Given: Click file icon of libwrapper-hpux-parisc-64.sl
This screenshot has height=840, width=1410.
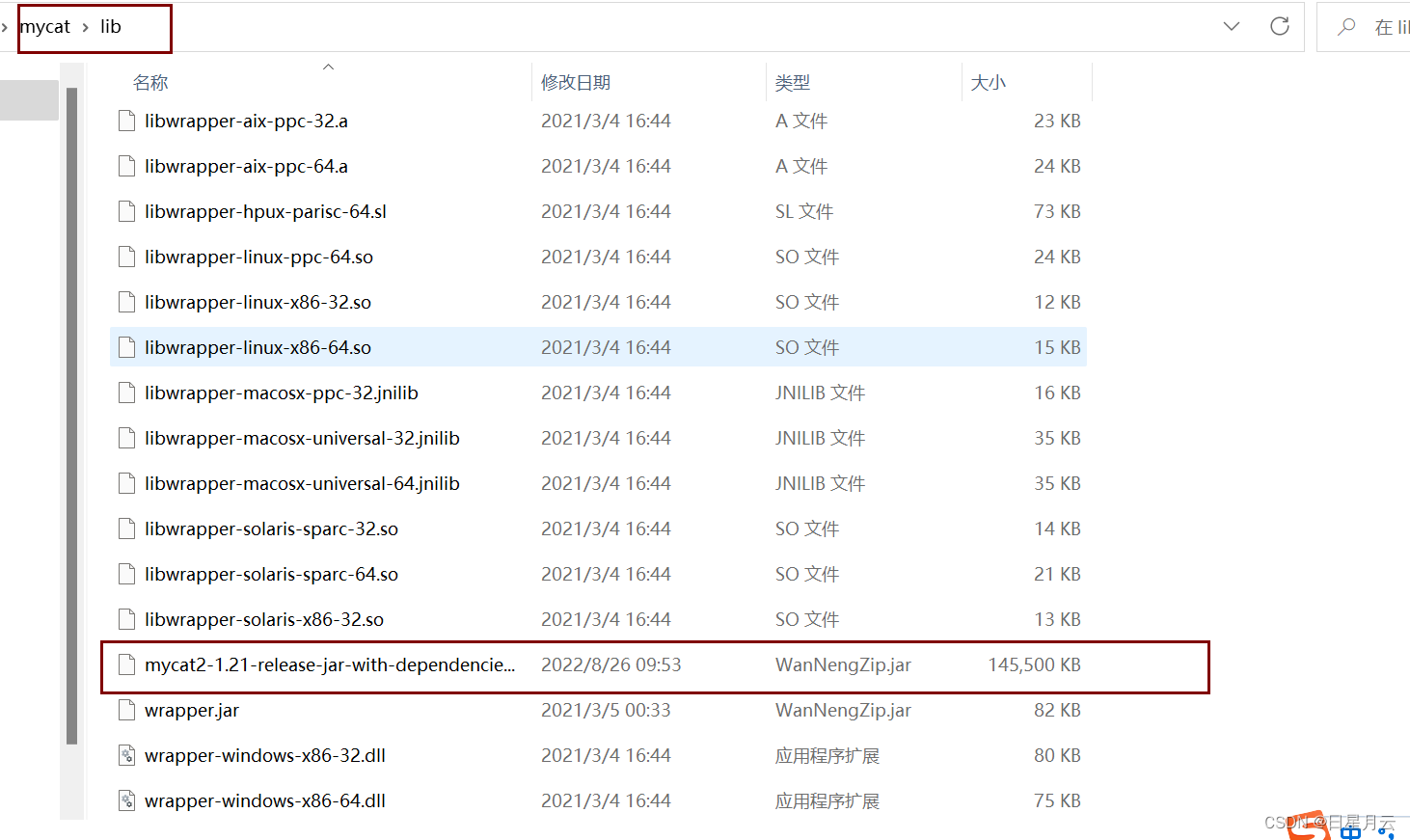Looking at the screenshot, I should (126, 211).
